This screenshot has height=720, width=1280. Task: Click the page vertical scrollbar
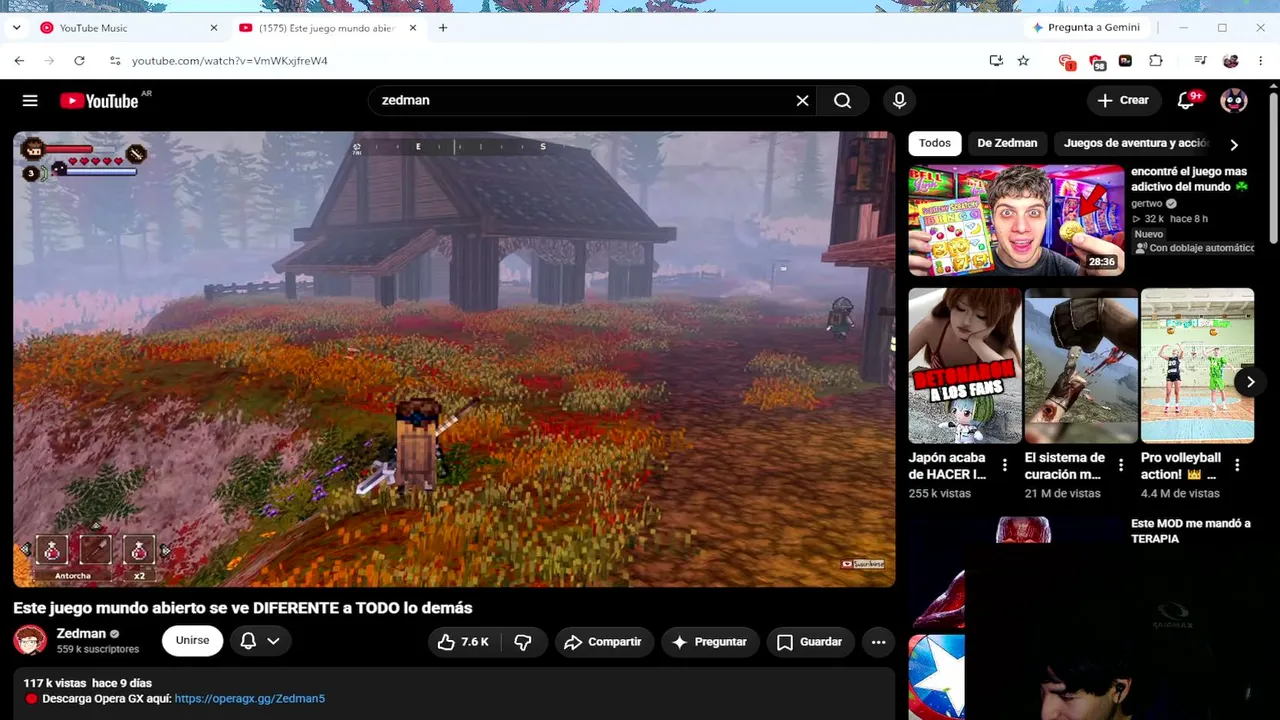coord(1273,167)
